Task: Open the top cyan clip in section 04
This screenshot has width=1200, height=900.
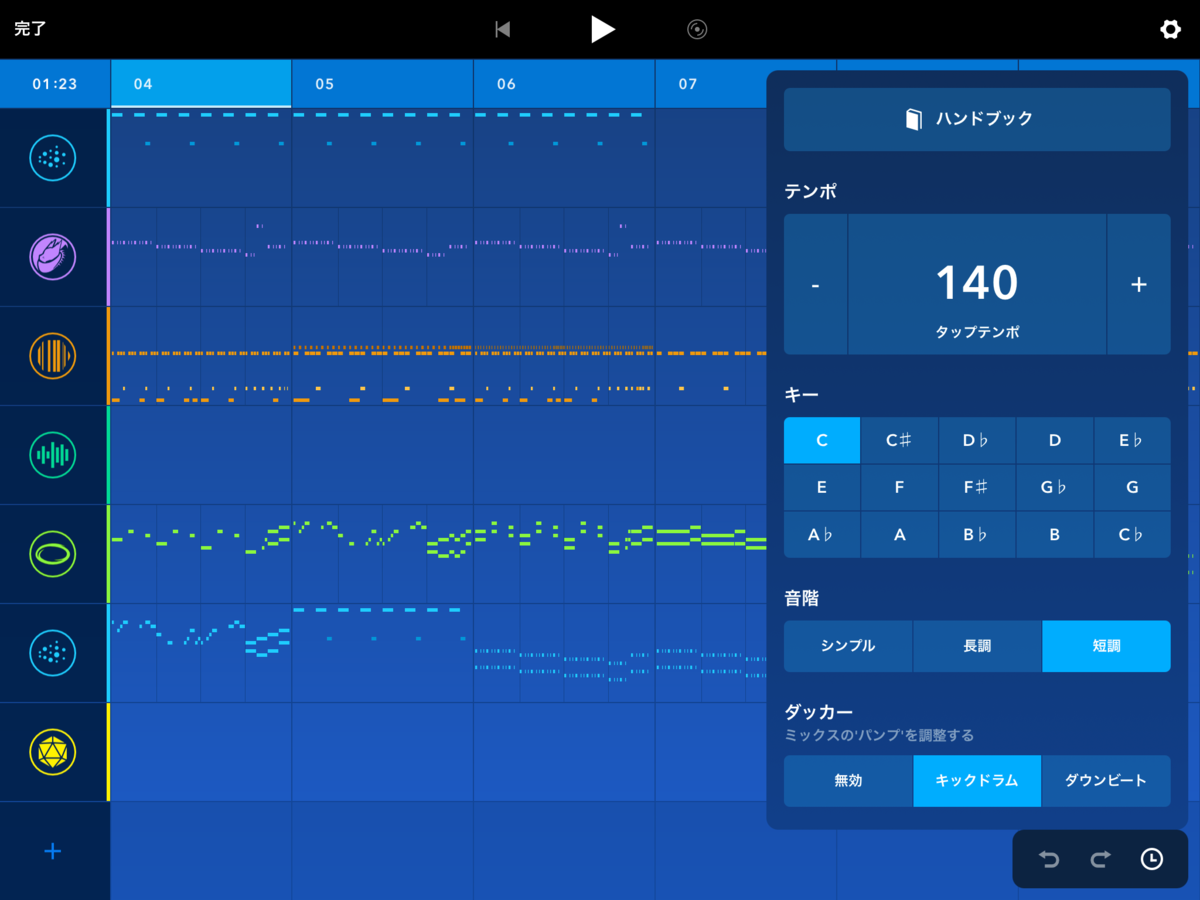Action: (201, 157)
